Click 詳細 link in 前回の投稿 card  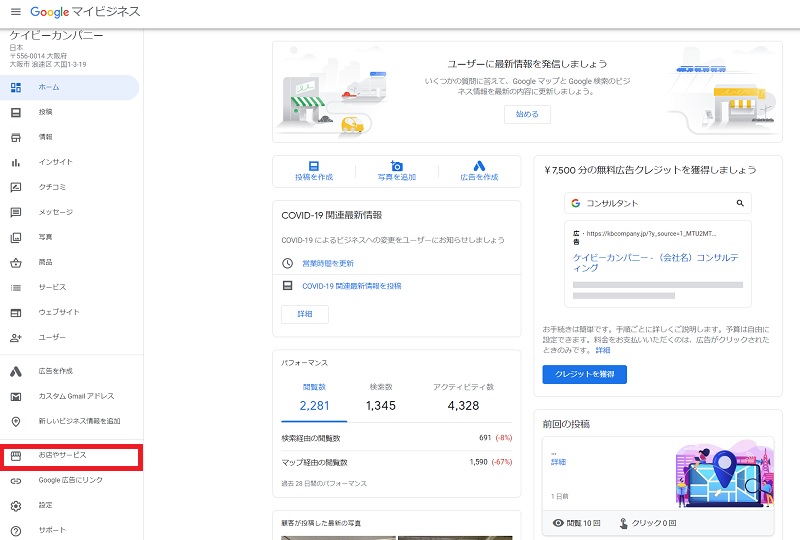point(558,462)
